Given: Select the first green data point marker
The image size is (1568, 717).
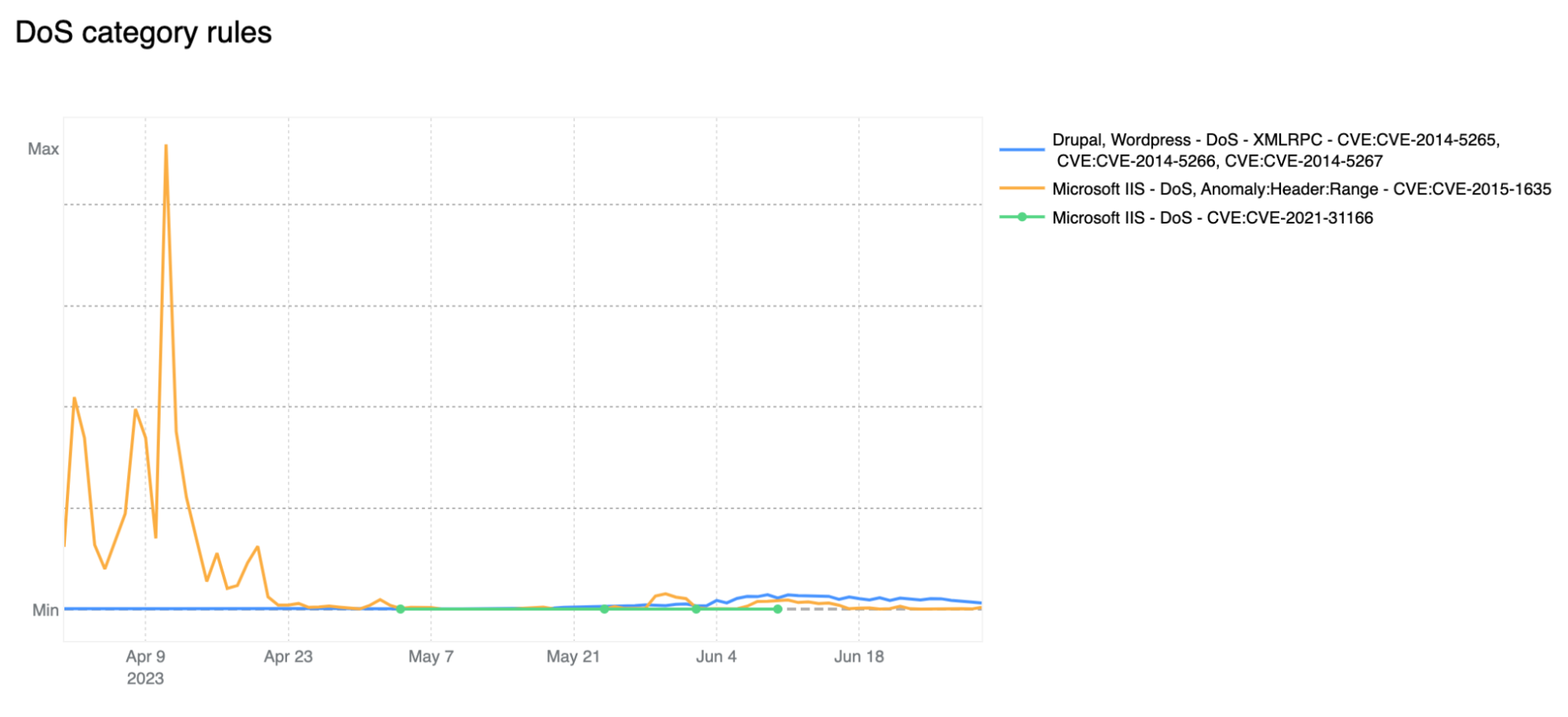Looking at the screenshot, I should point(401,609).
